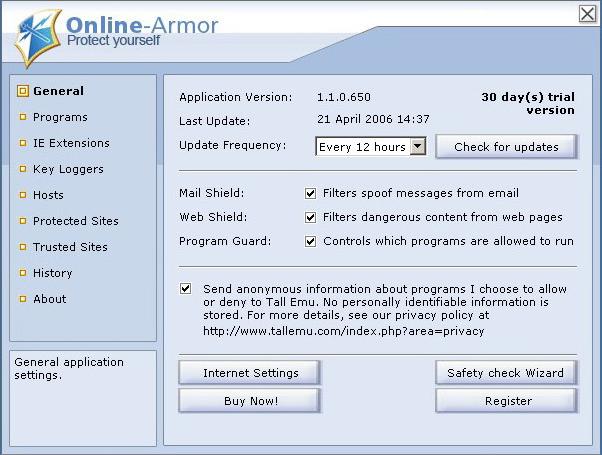Viewport: 602px width, 455px height.
Task: Uncheck the Program Guard checkbox
Action: pyautogui.click(x=310, y=242)
